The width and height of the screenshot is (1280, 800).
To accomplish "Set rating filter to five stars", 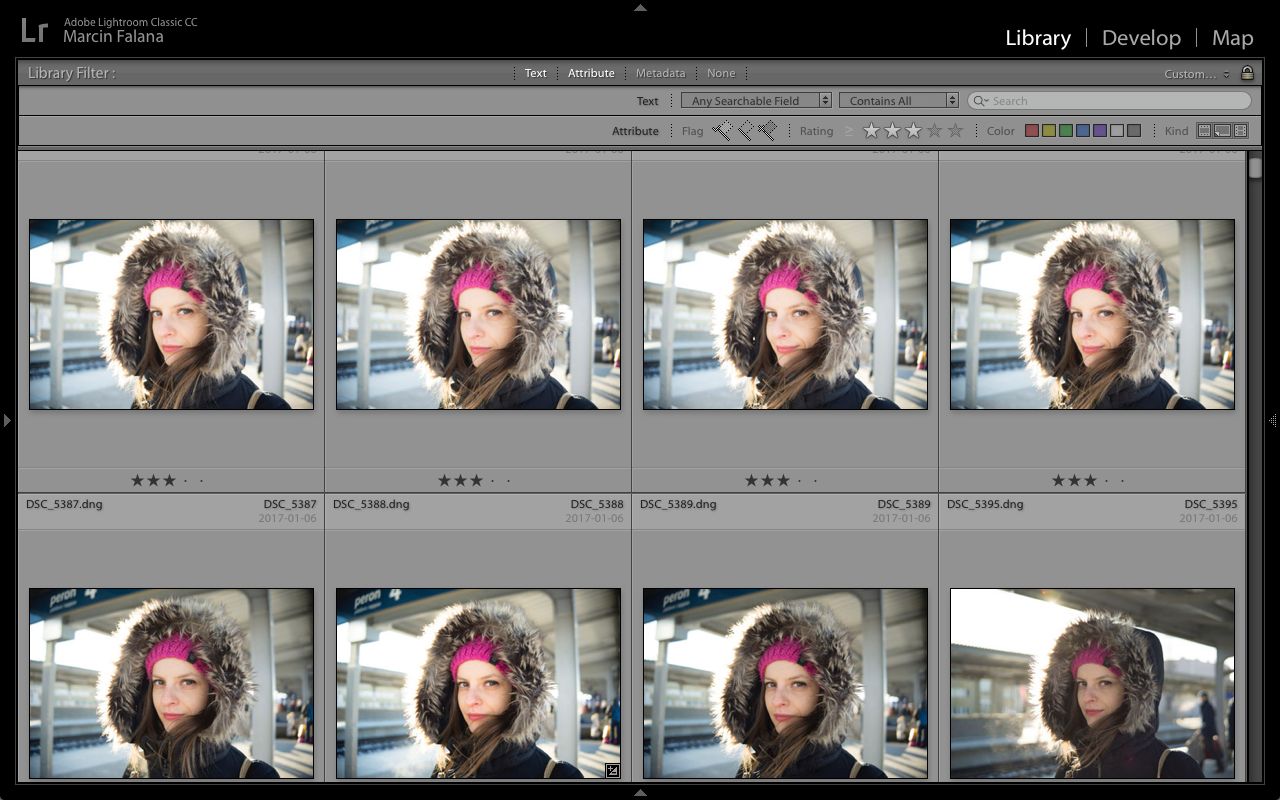I will point(955,131).
